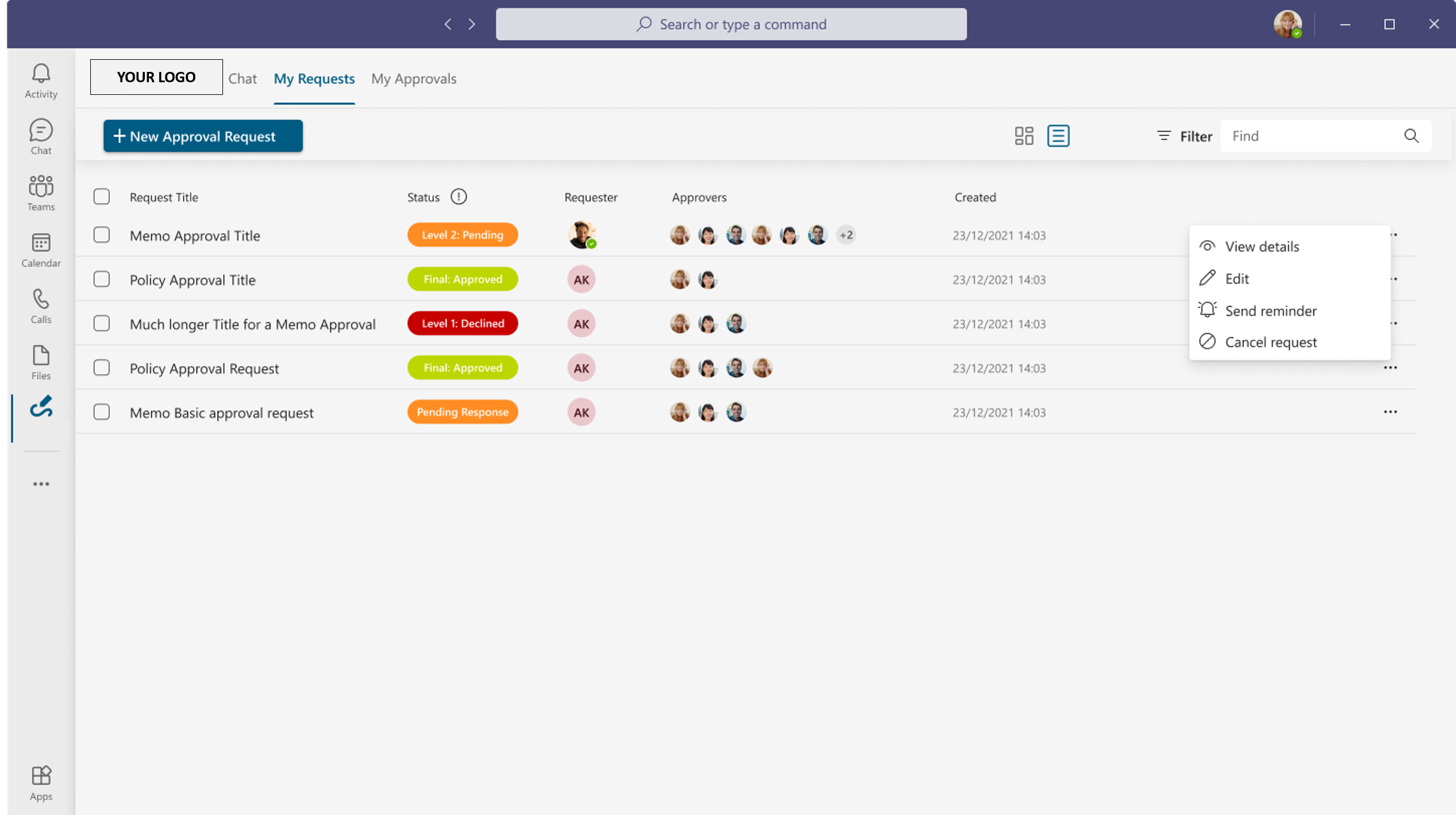Open Files from the sidebar
The width and height of the screenshot is (1456, 815).
(x=41, y=361)
